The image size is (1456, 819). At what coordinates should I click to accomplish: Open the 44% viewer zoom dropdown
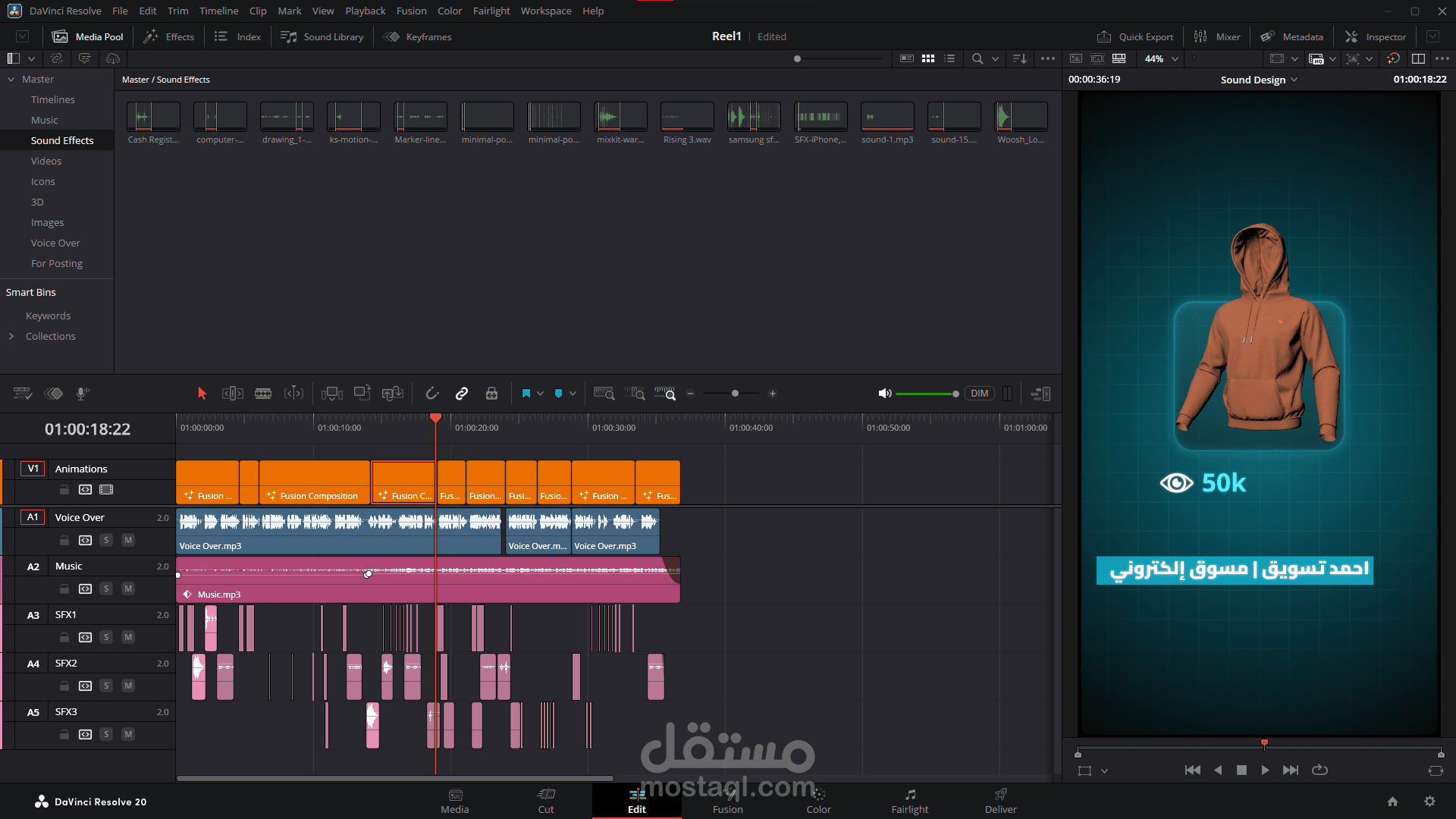(x=1175, y=58)
